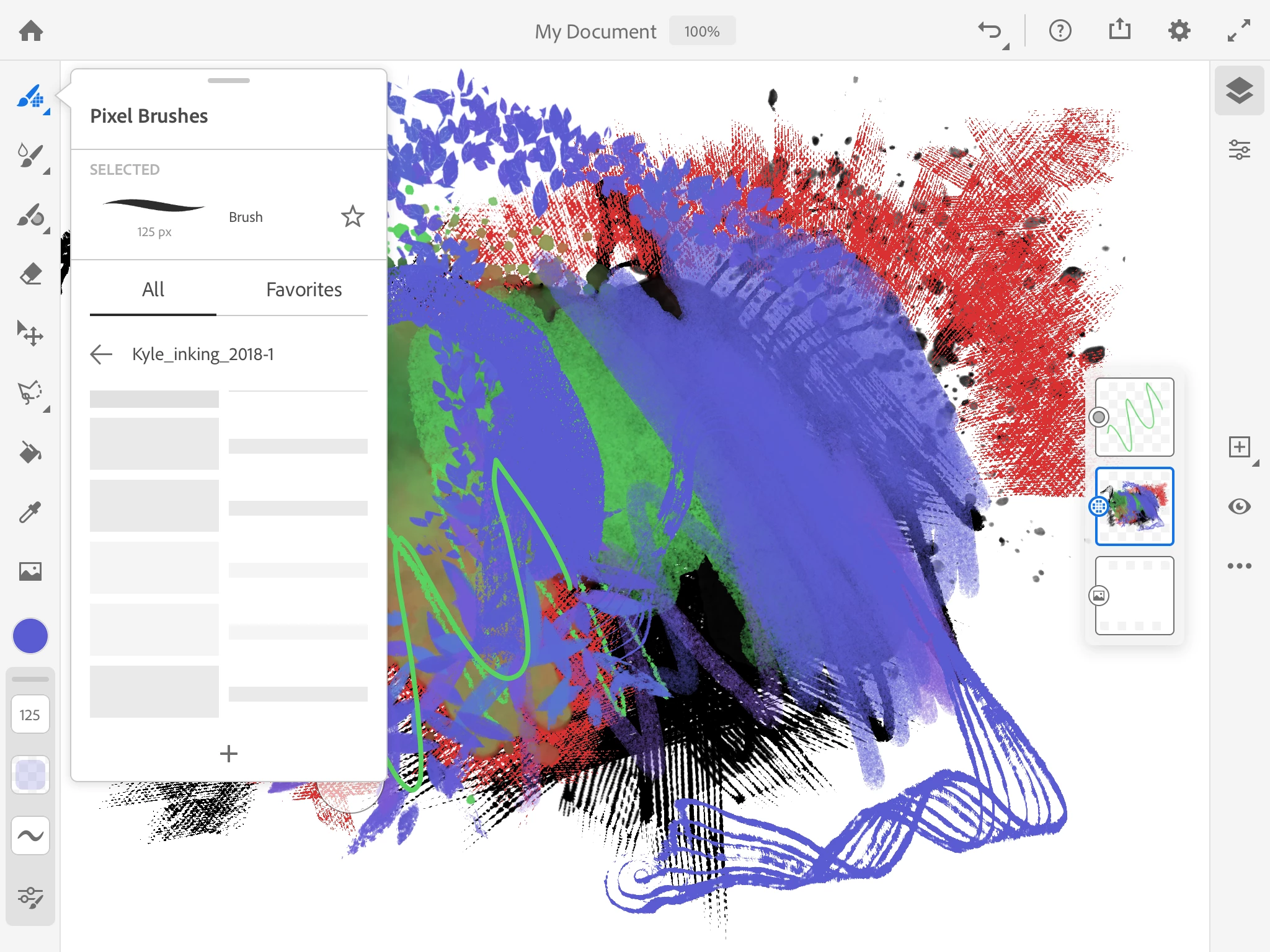
Task: Open the undo history dropdown arrow
Action: tap(1006, 47)
